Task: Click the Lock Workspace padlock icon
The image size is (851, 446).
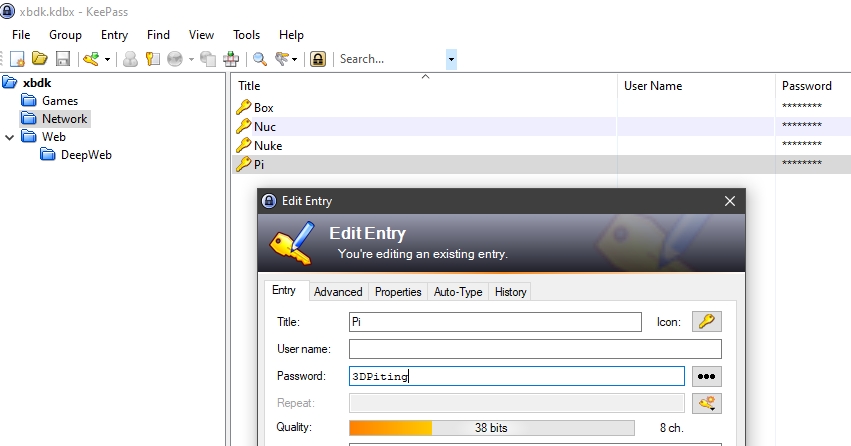Action: click(318, 59)
